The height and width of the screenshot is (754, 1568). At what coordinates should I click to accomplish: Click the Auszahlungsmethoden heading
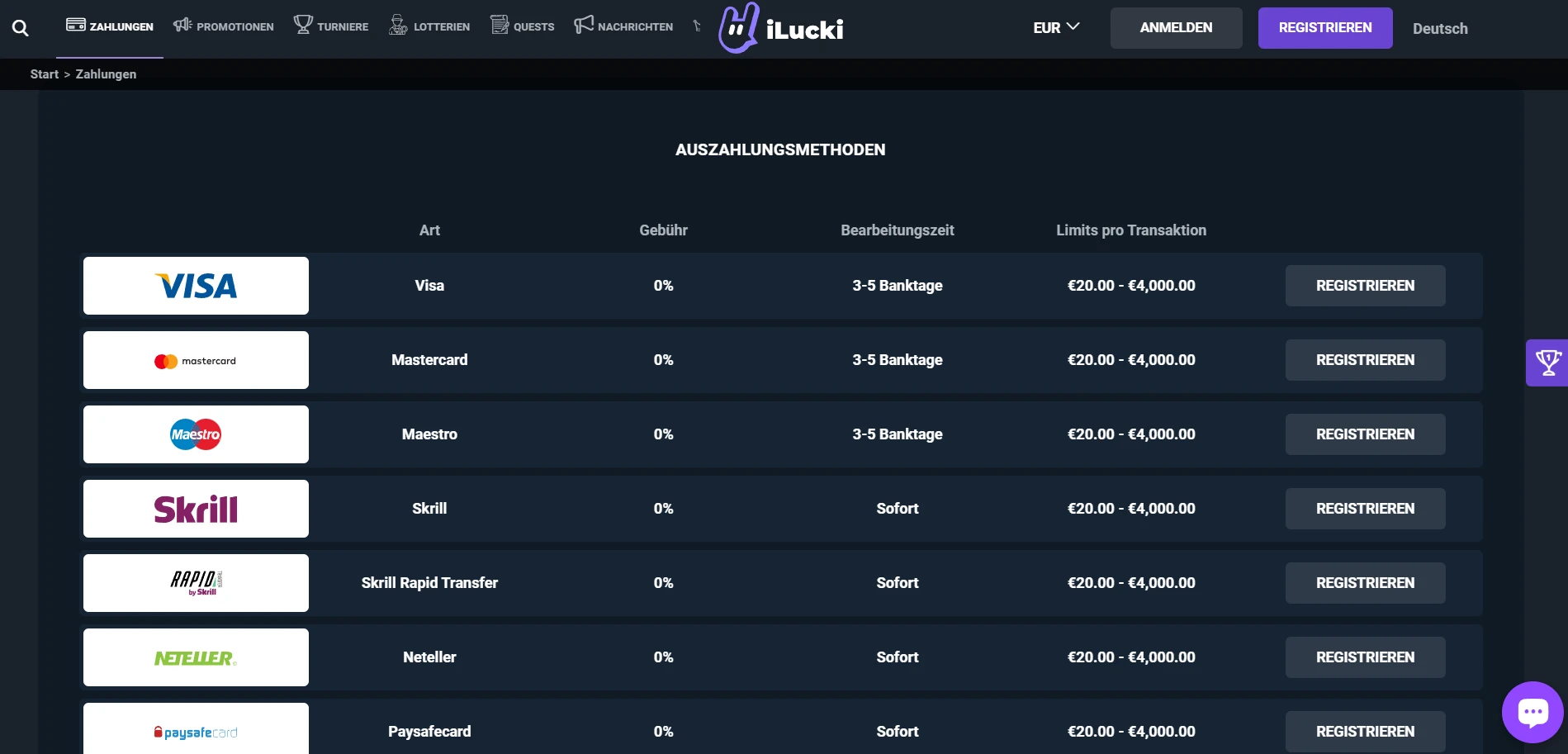(x=780, y=149)
